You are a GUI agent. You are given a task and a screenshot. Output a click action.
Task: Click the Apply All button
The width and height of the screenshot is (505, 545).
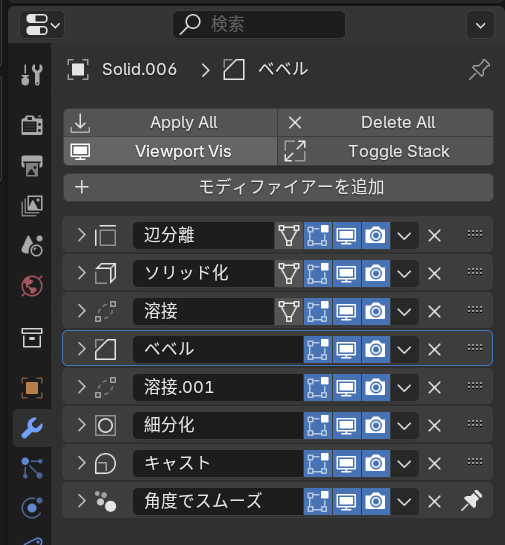pos(170,123)
